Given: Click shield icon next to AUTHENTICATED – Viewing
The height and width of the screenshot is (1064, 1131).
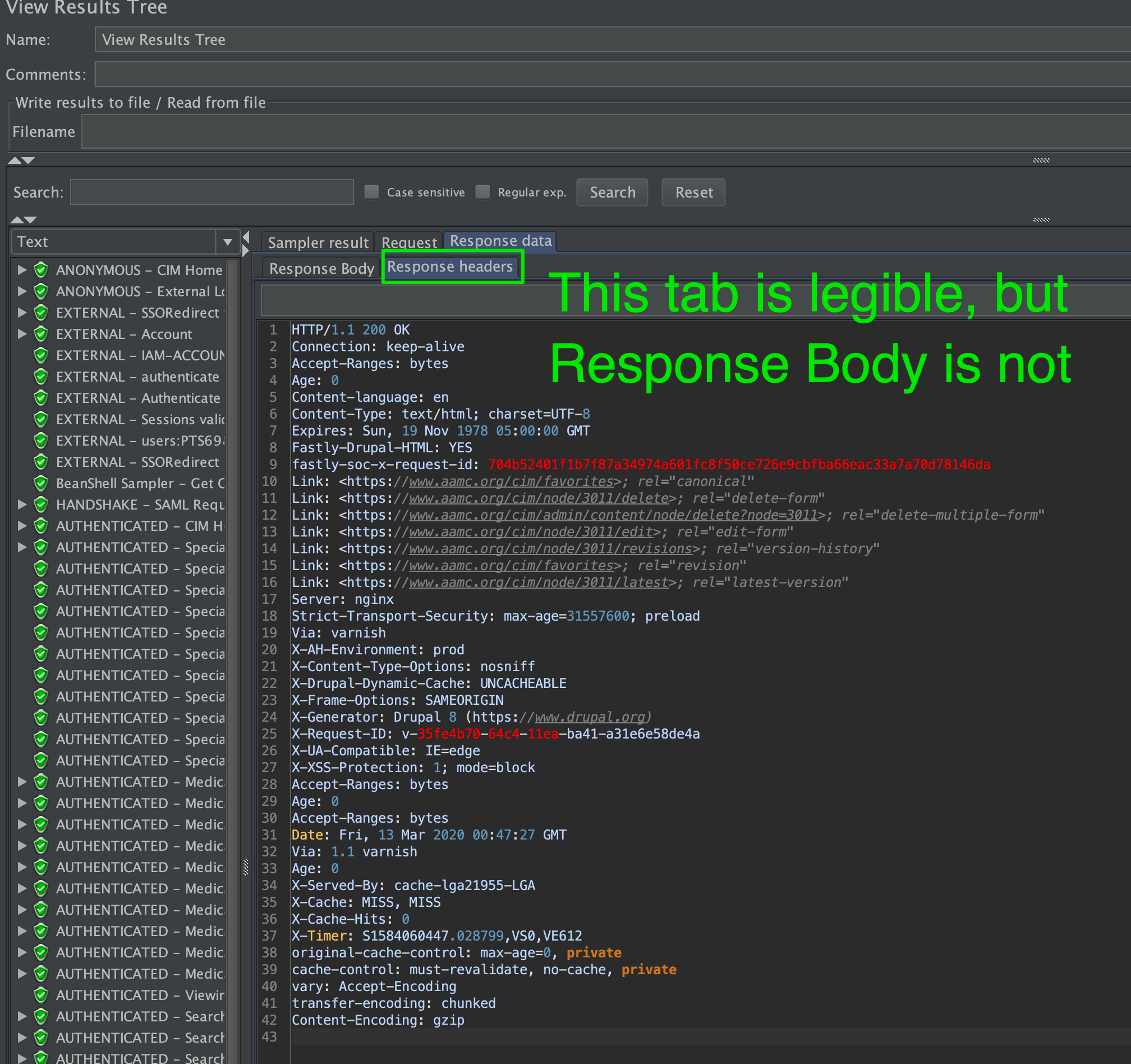Looking at the screenshot, I should coord(41,995).
